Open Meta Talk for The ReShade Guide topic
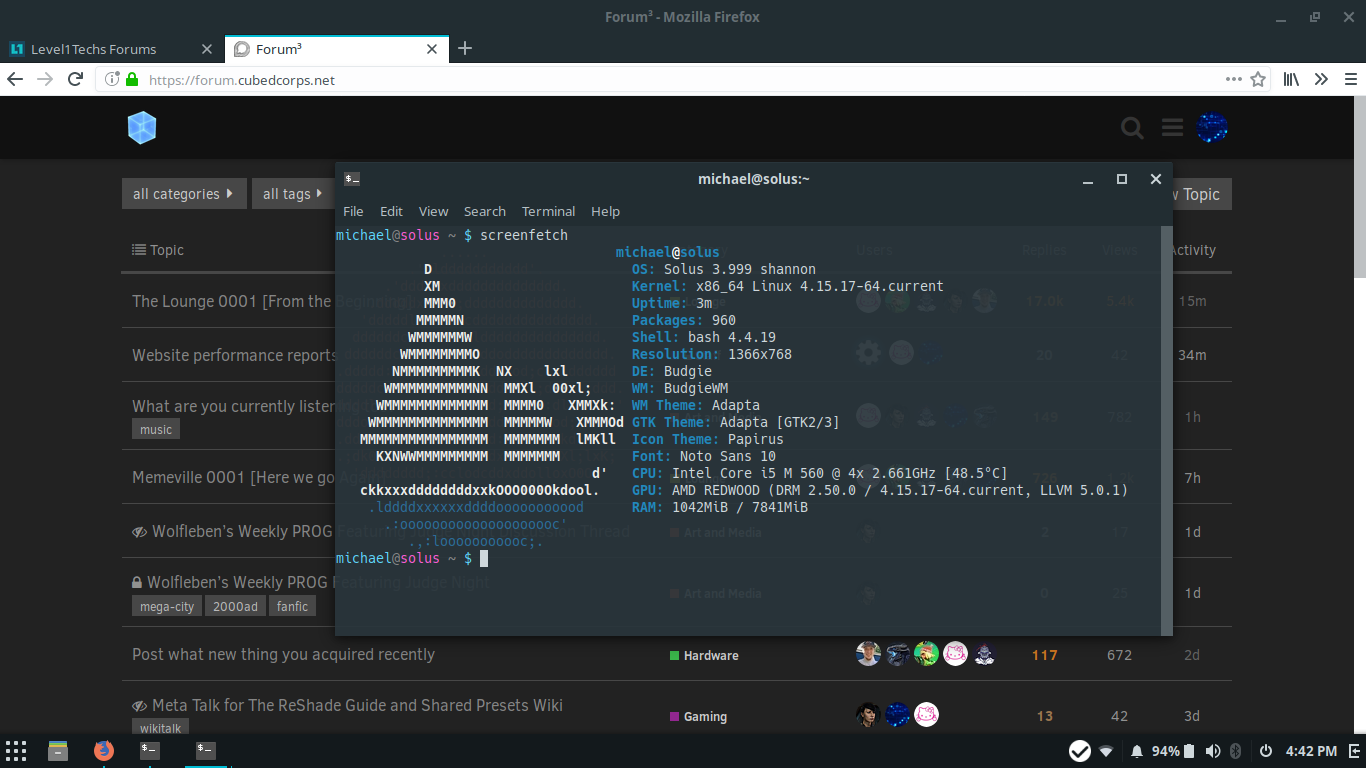This screenshot has height=768, width=1366. 357,705
